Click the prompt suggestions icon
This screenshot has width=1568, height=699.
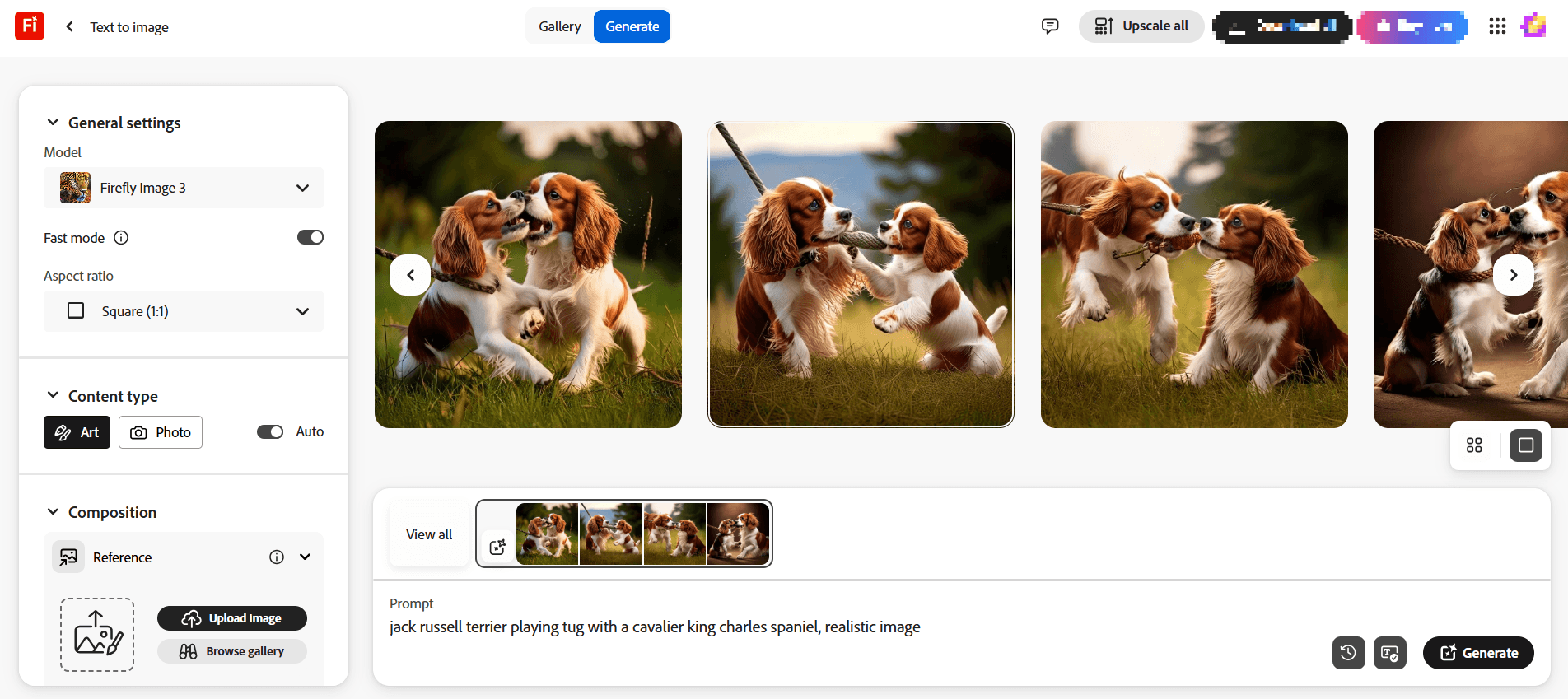point(1390,653)
